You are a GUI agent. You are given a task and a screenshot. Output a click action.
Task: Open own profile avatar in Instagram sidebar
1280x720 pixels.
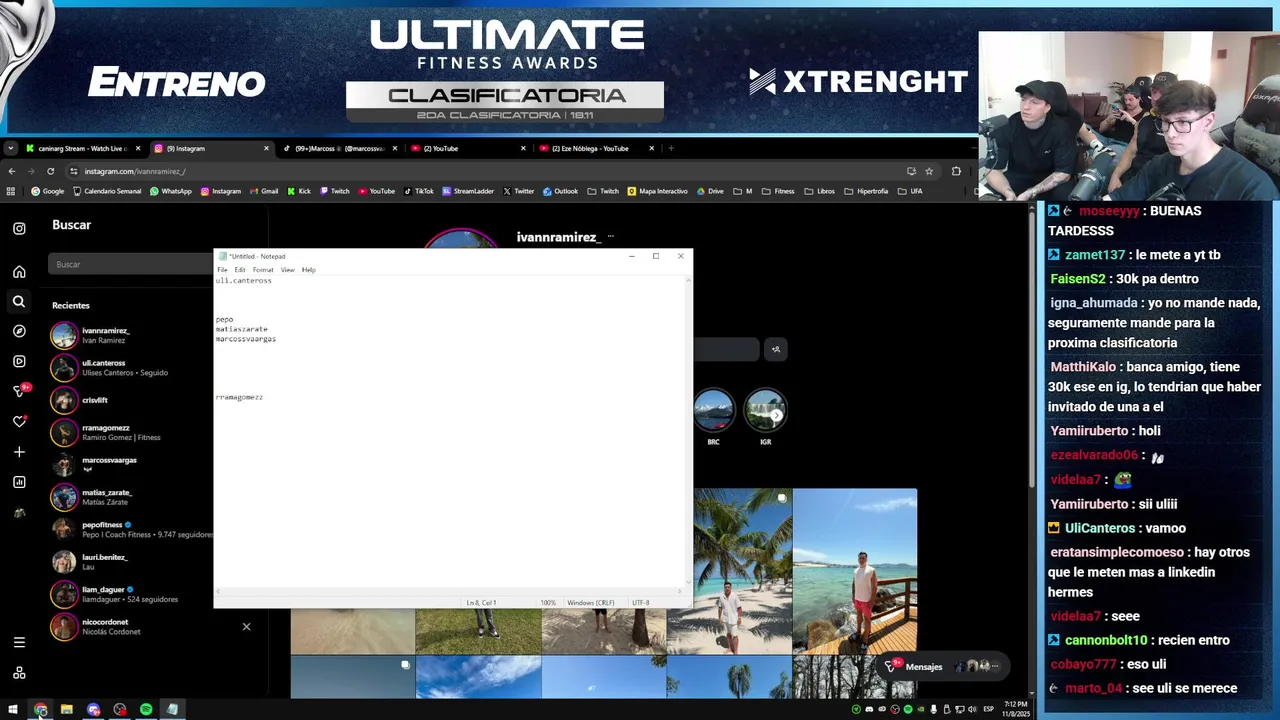point(19,513)
